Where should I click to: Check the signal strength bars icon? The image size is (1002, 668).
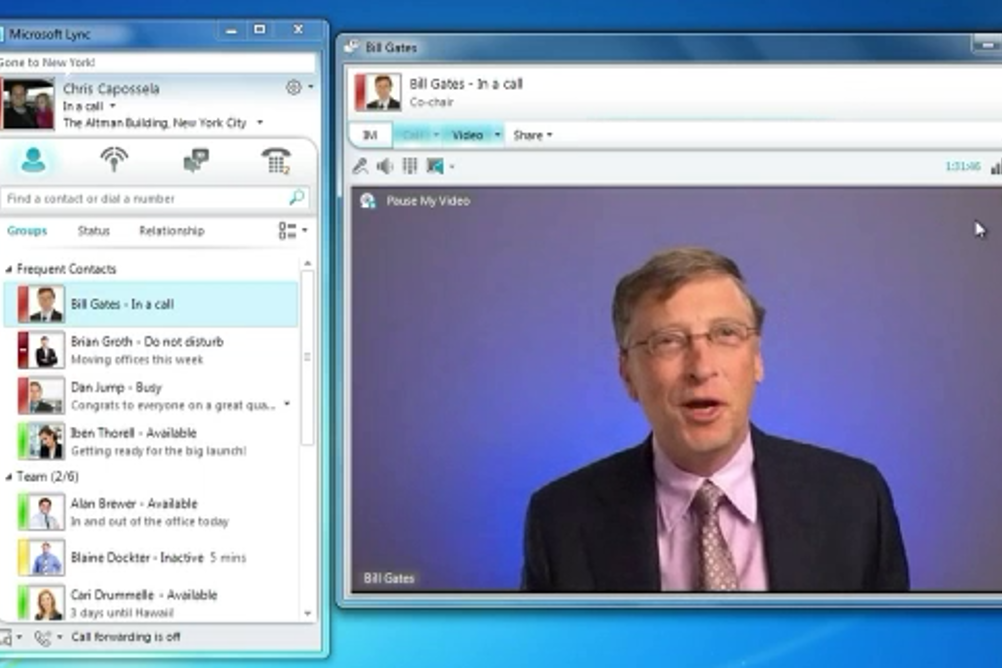coord(996,167)
